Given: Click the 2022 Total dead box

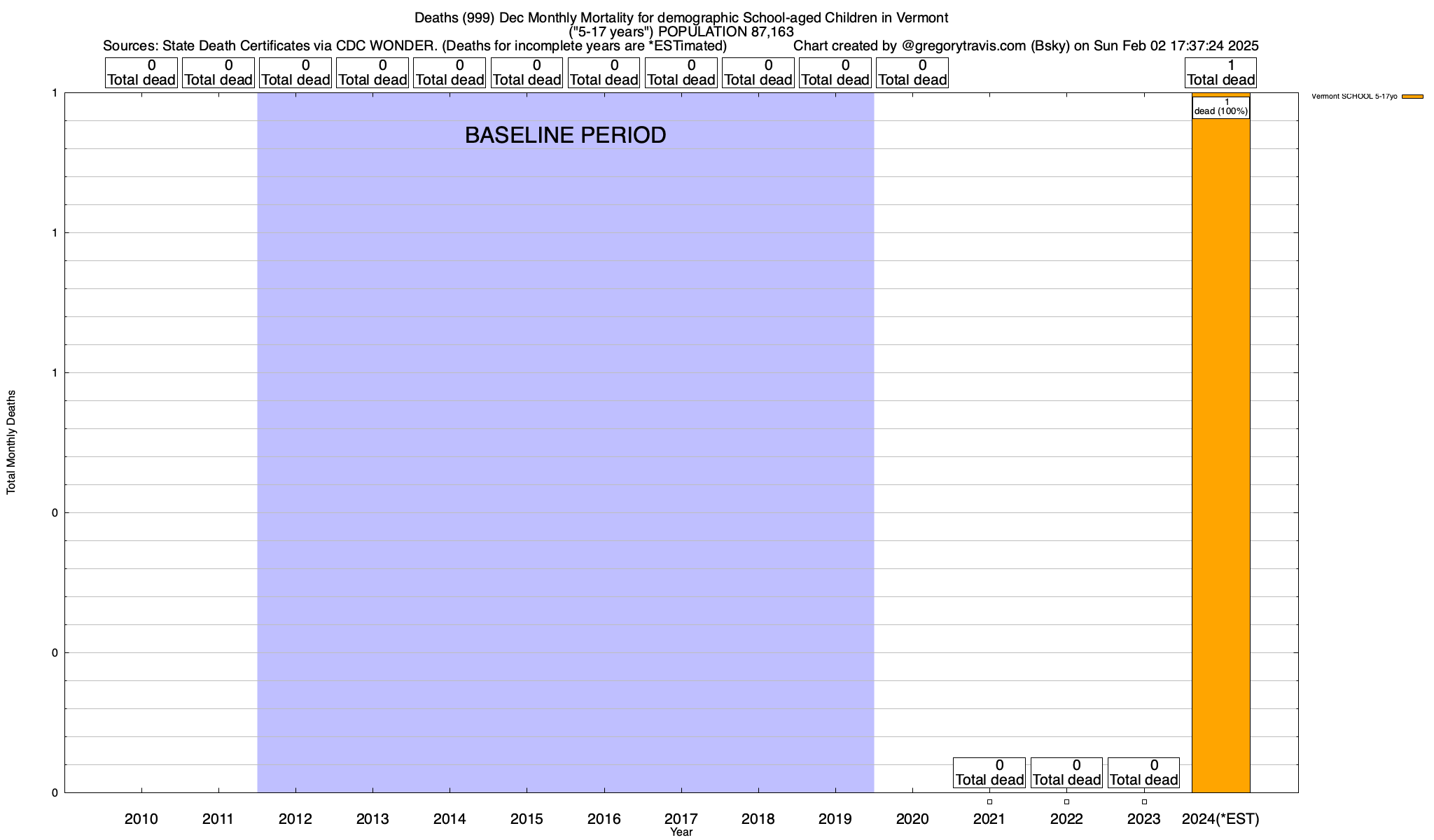Looking at the screenshot, I should coord(1066,773).
